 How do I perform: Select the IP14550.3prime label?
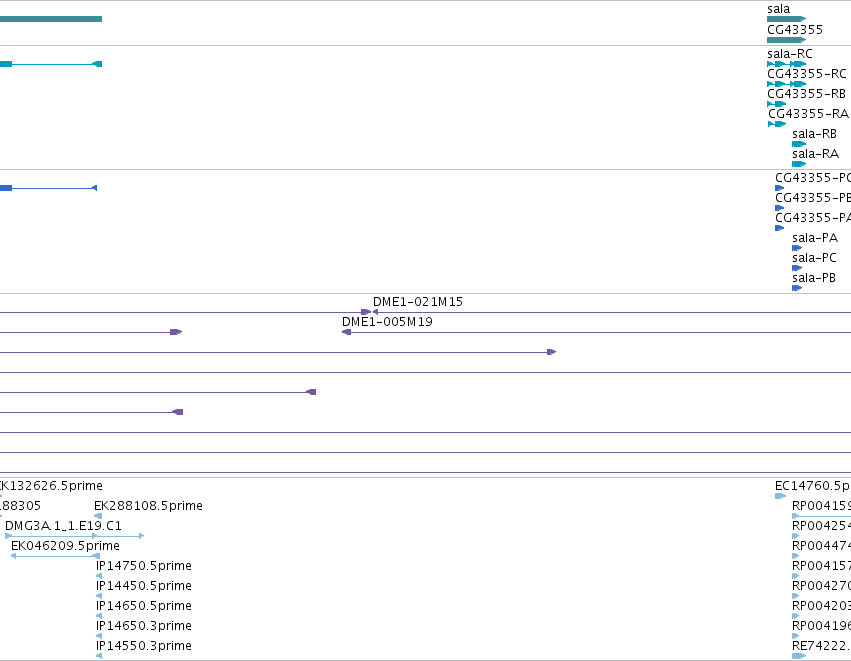[144, 645]
